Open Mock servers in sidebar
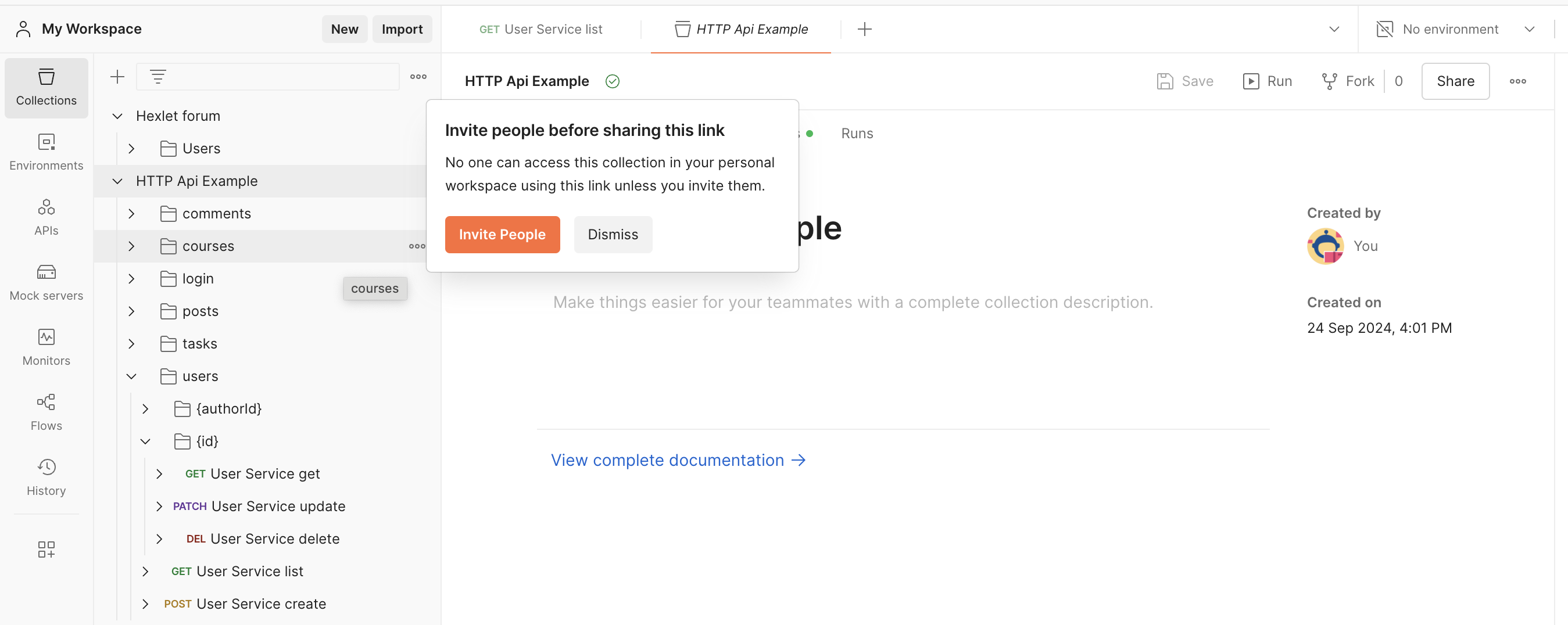The height and width of the screenshot is (625, 1568). click(46, 282)
